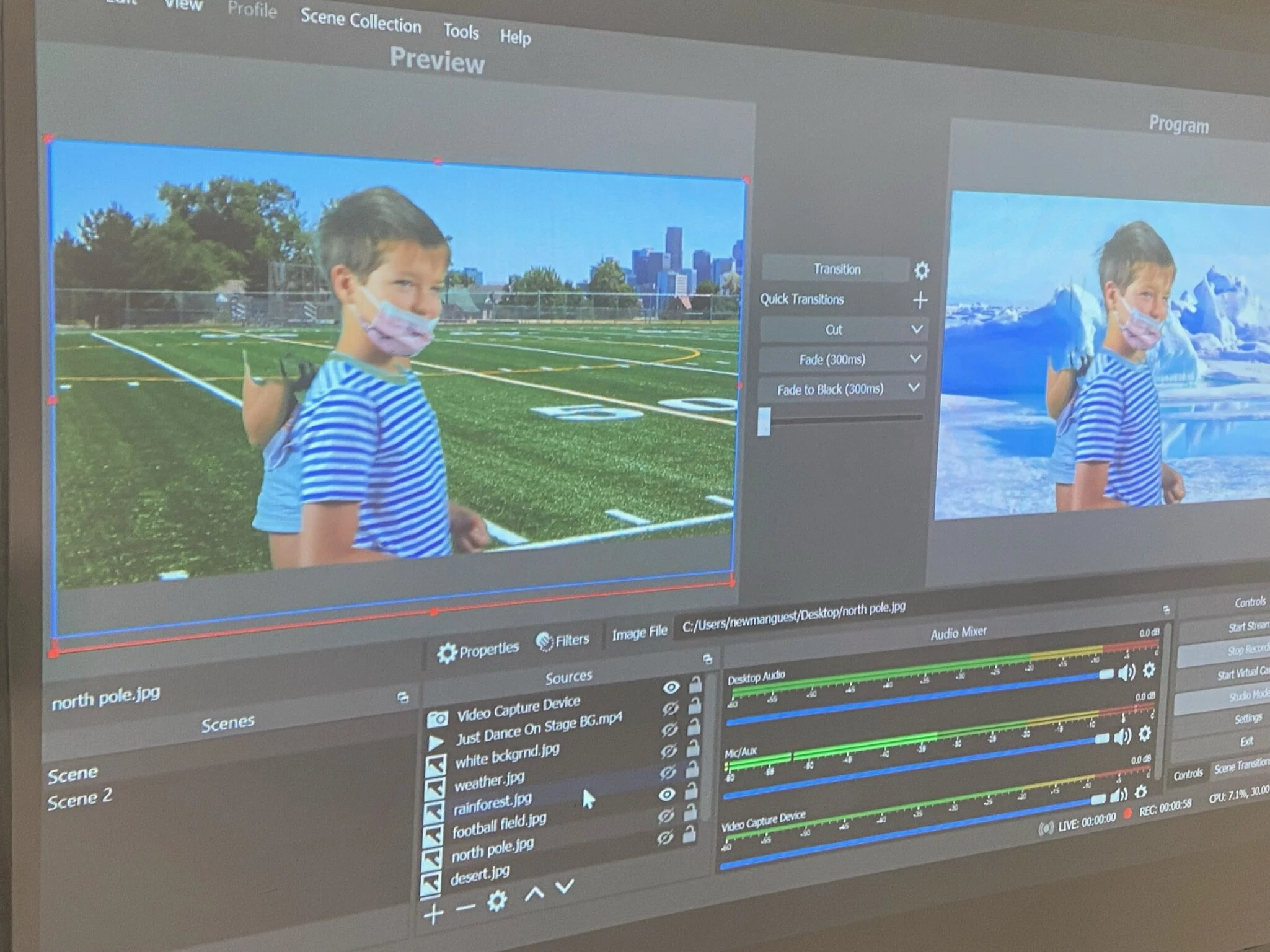Move source up with up arrow
The height and width of the screenshot is (952, 1270).
click(534, 893)
